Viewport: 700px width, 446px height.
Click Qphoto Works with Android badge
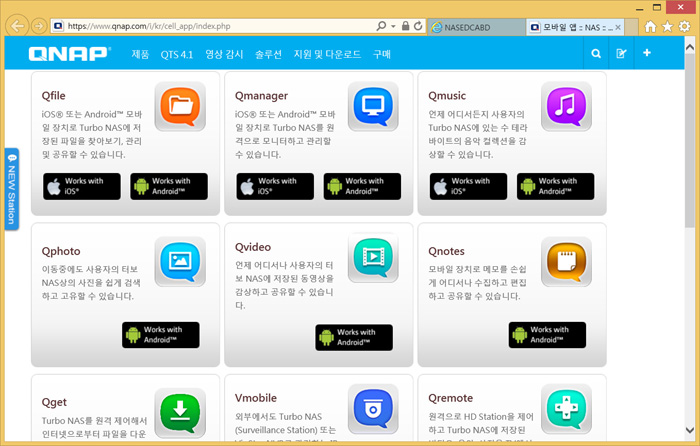point(161,335)
